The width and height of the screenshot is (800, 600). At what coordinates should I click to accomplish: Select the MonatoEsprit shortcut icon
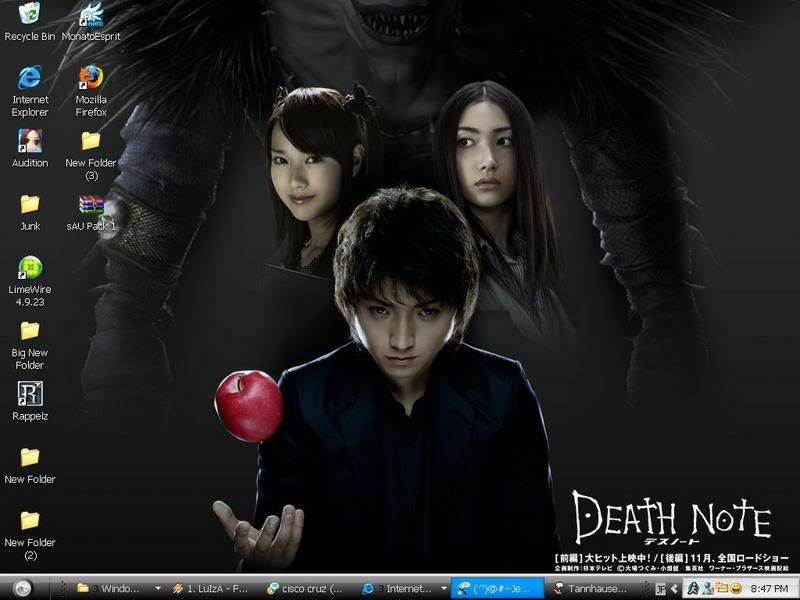click(91, 21)
